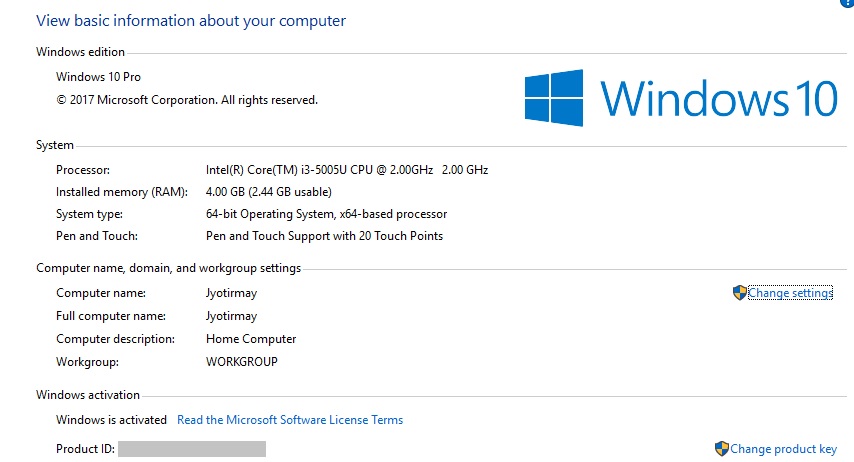Open the Change product key link
This screenshot has width=854, height=462.
point(783,449)
